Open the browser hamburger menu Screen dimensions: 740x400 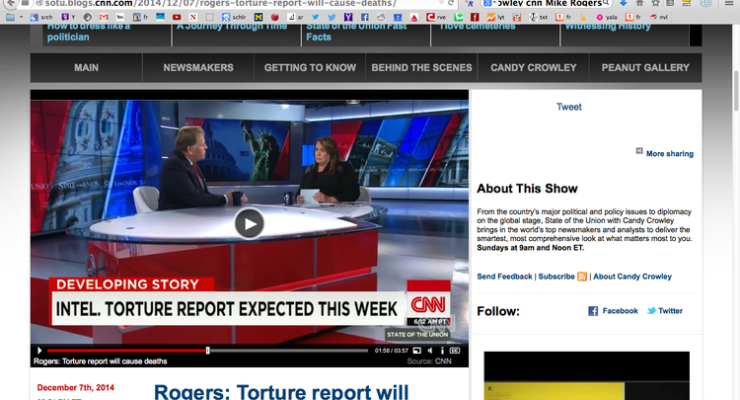click(729, 3)
